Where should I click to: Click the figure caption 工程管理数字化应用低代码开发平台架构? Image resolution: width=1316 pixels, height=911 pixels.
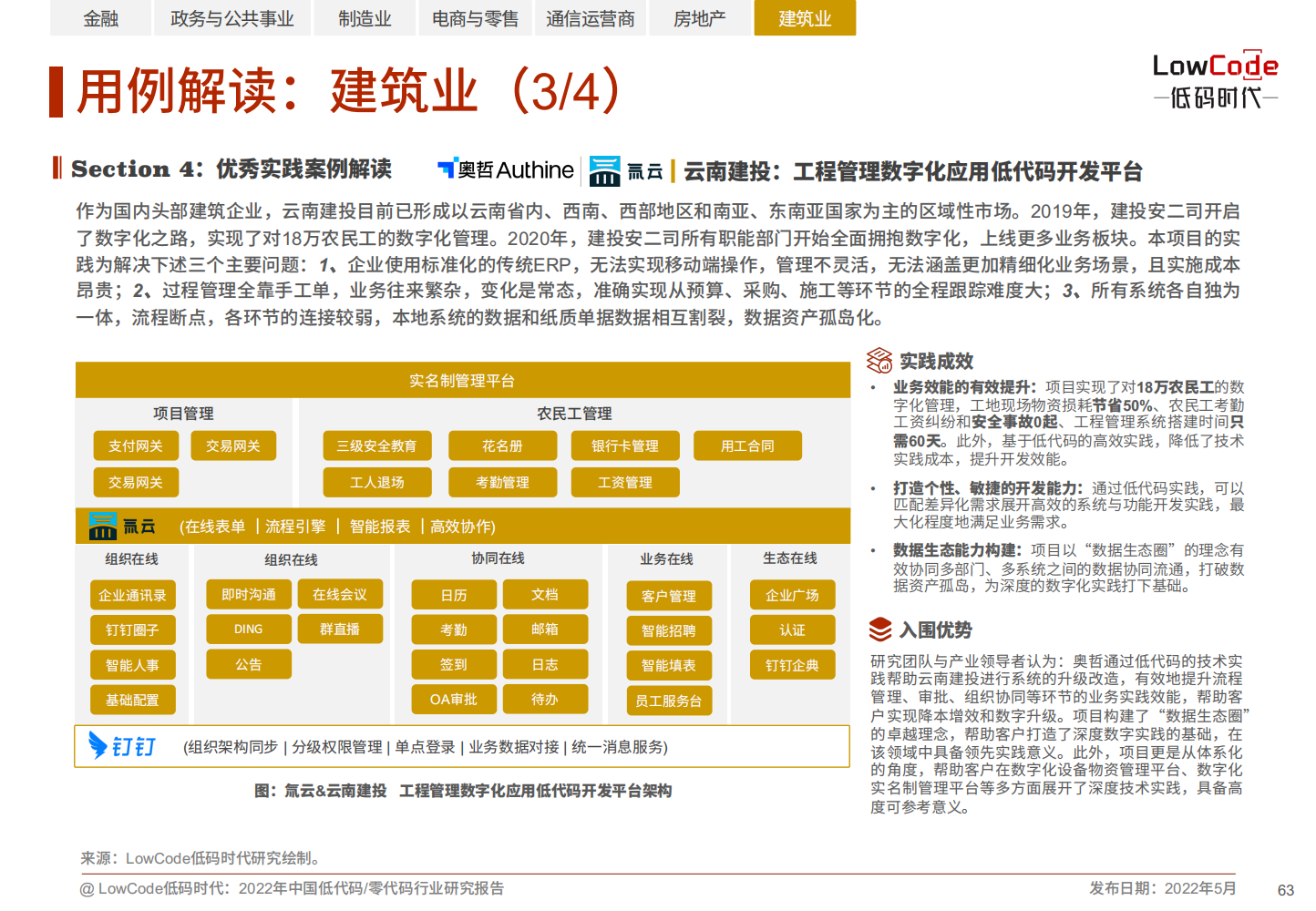pos(536,790)
